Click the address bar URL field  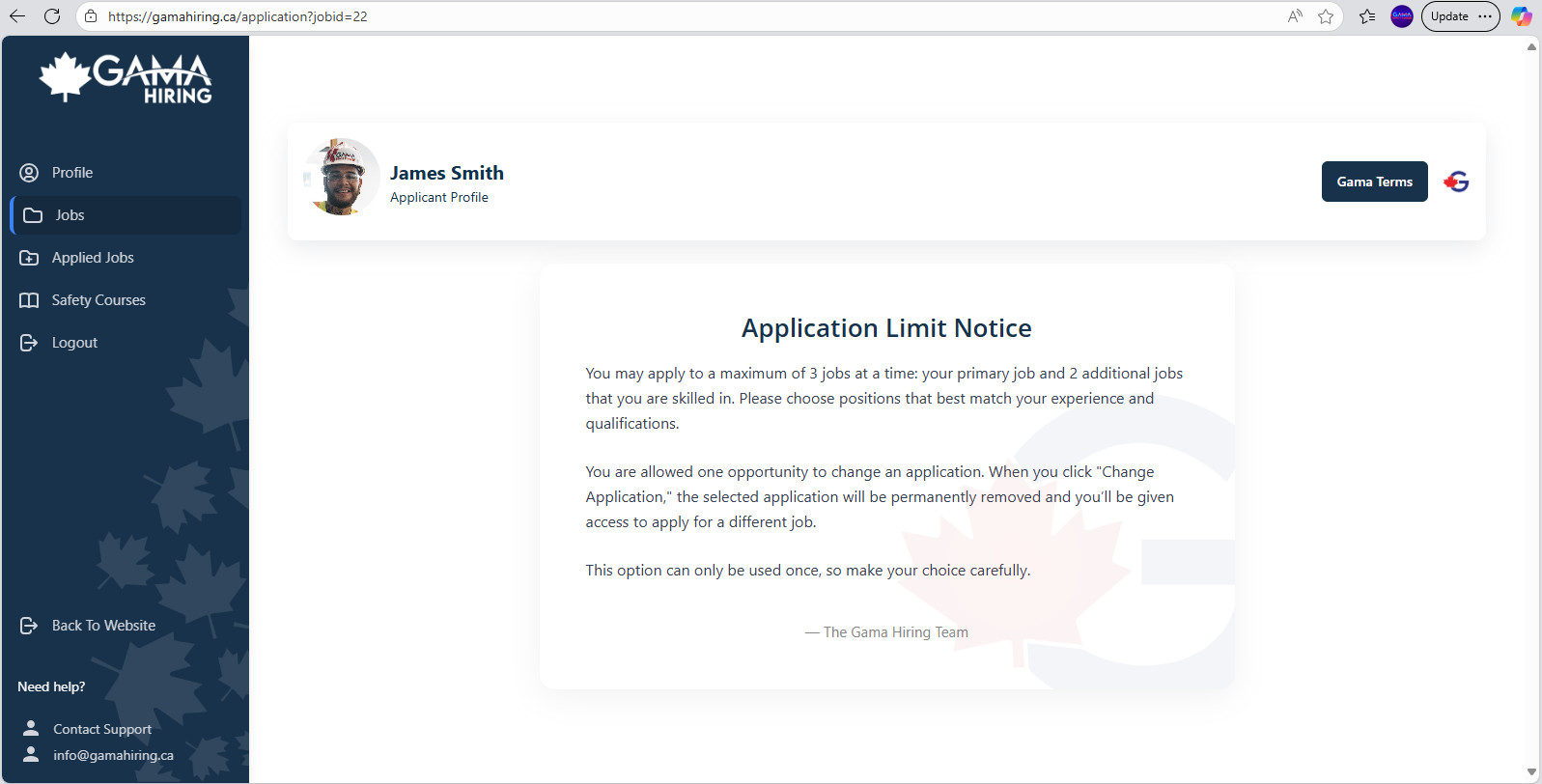click(676, 16)
